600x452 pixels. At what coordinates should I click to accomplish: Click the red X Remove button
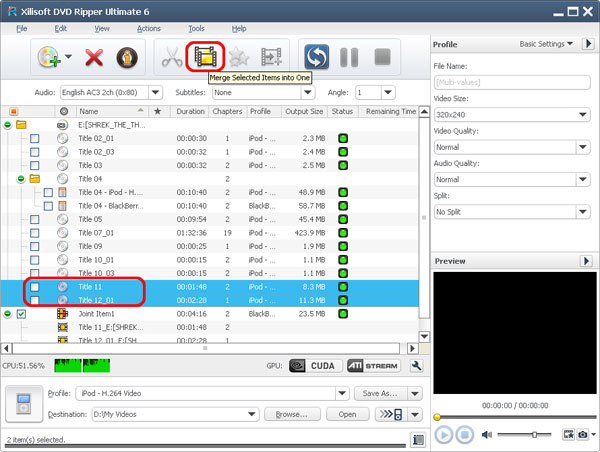click(x=94, y=58)
